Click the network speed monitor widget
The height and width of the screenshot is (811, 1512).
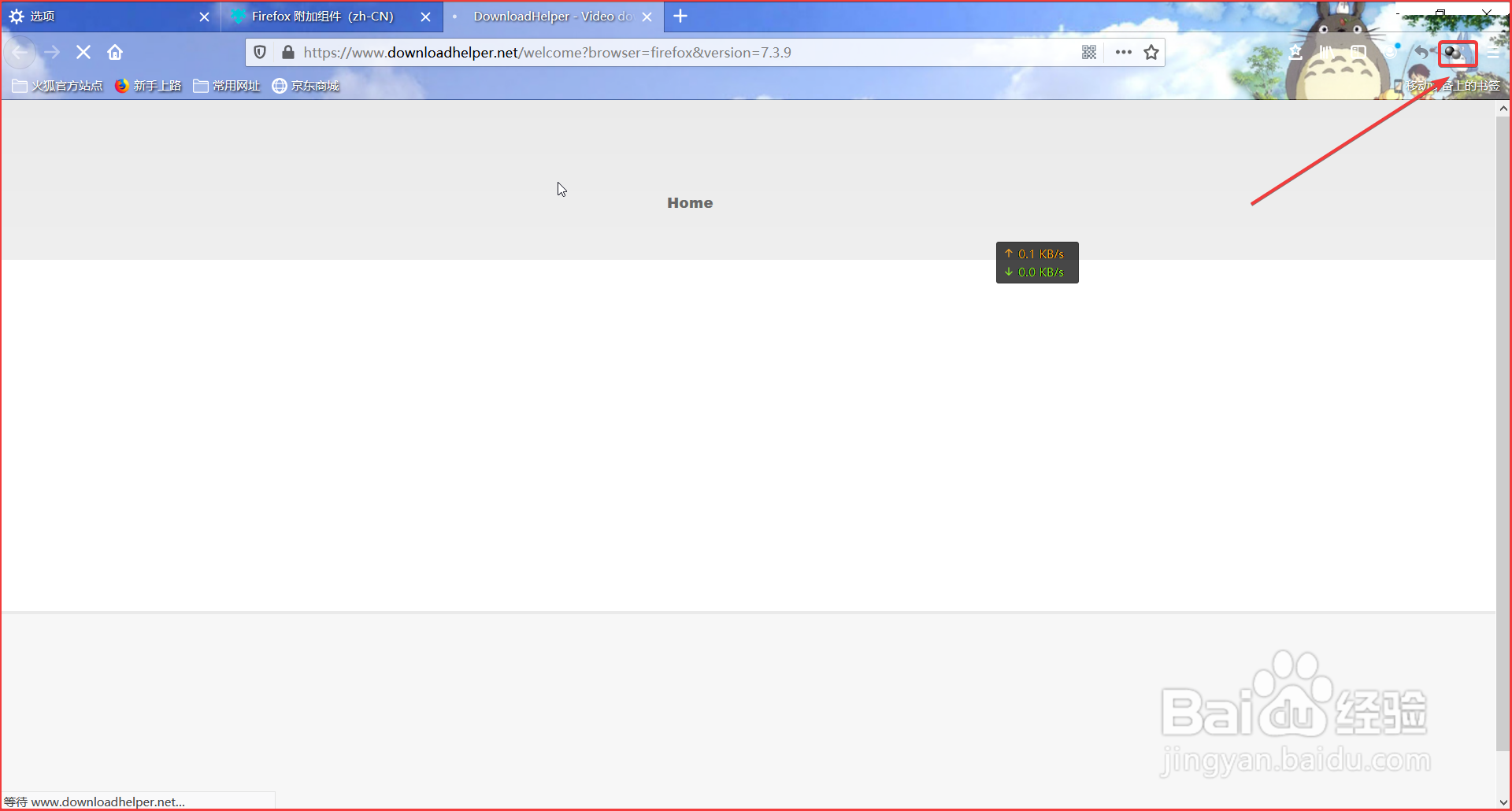tap(1037, 263)
